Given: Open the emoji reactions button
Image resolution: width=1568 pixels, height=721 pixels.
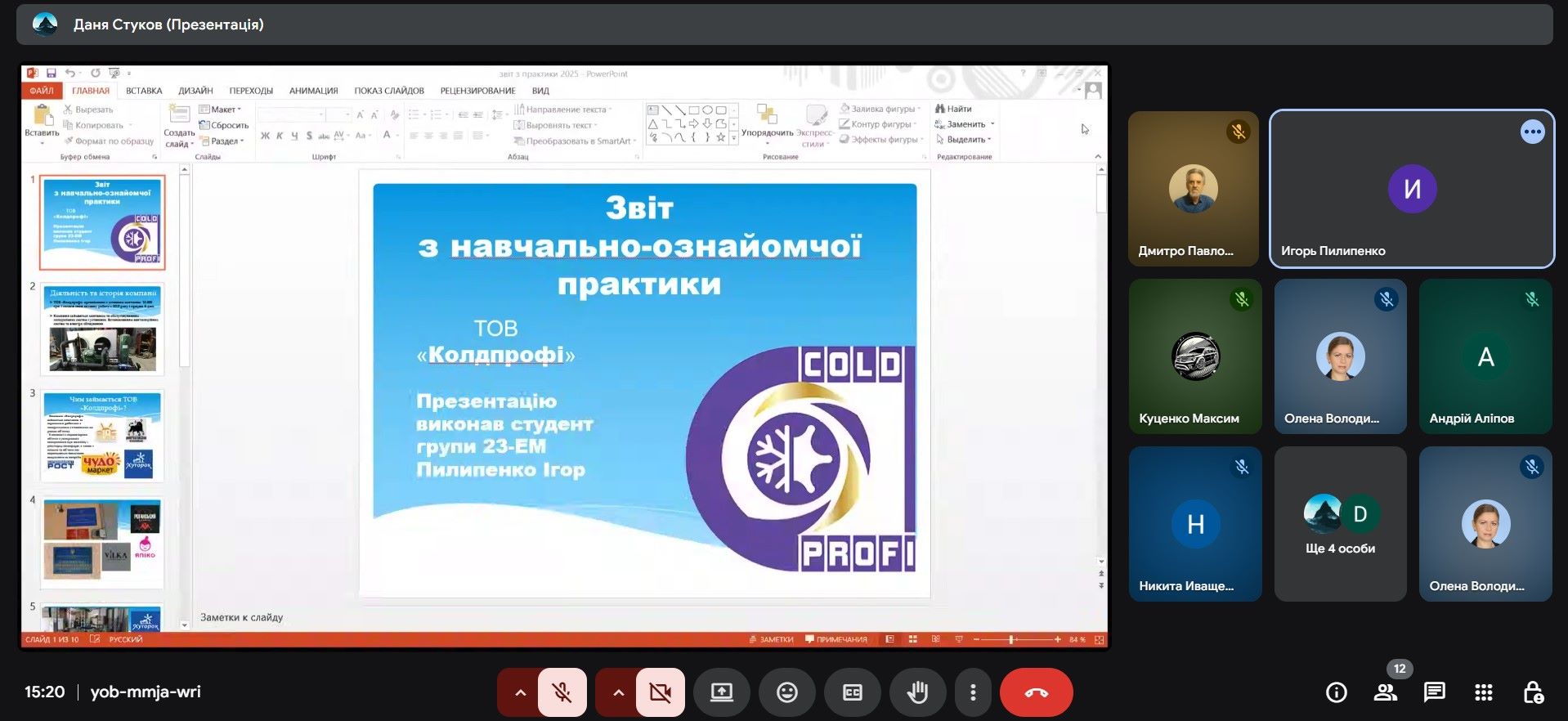Looking at the screenshot, I should (x=787, y=692).
